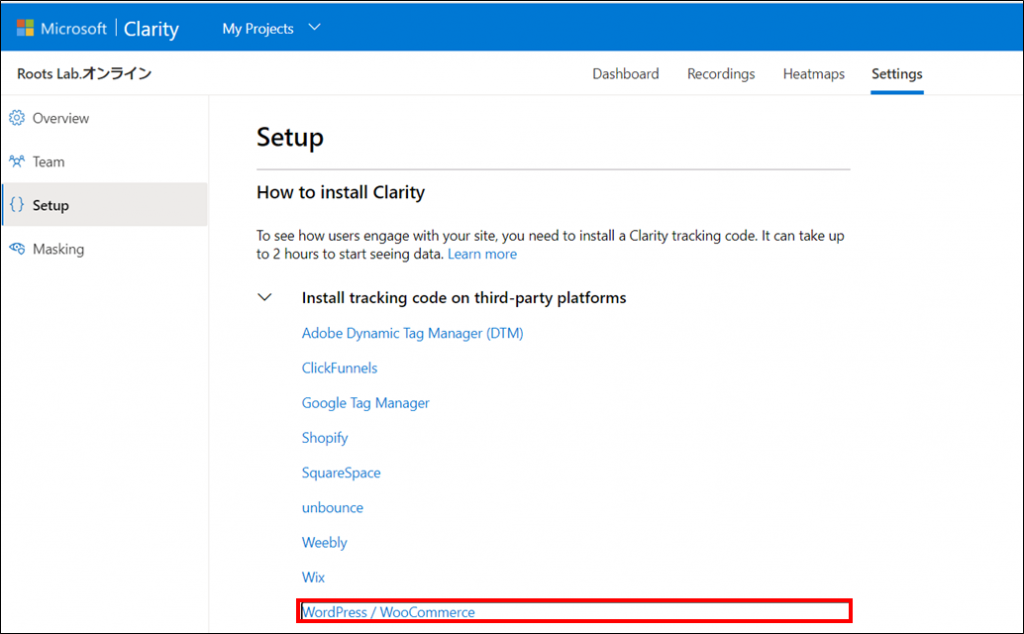Click the Setup curly braces icon
Image resolution: width=1024 pixels, height=634 pixels.
(16, 205)
